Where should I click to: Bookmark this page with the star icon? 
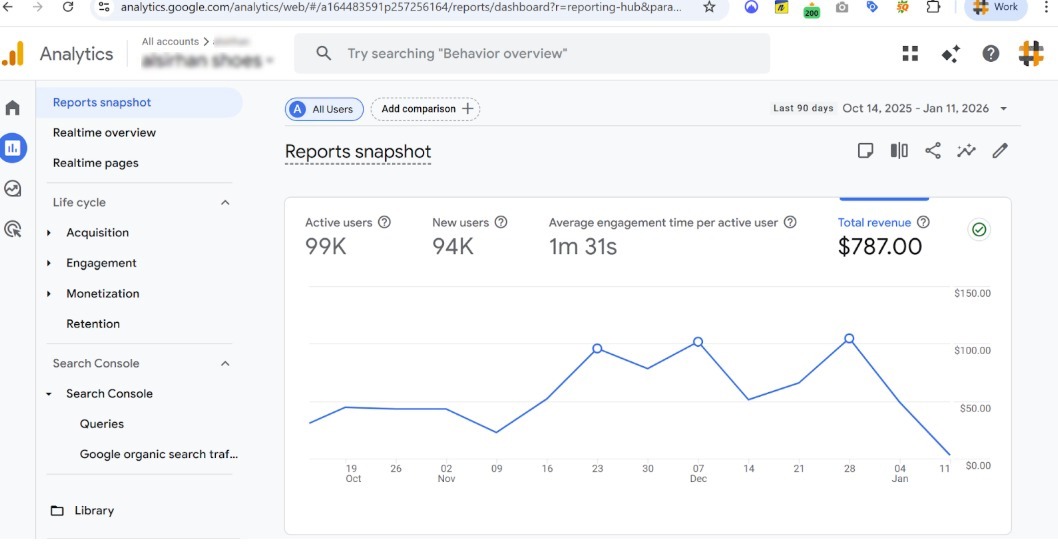pyautogui.click(x=709, y=7)
